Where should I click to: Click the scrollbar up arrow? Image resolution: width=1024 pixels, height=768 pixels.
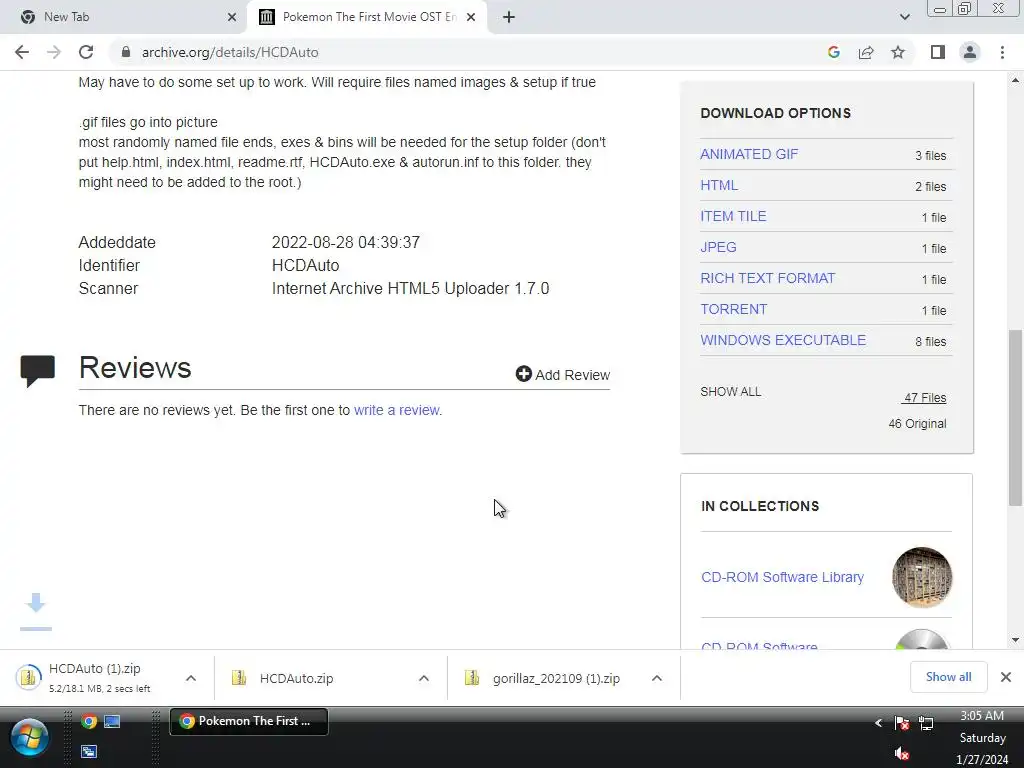tap(1015, 80)
